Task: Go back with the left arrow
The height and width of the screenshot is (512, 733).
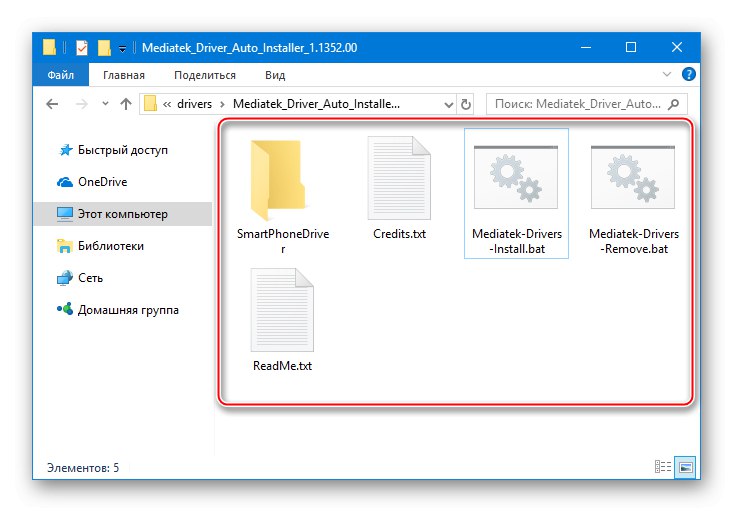Action: tap(52, 104)
